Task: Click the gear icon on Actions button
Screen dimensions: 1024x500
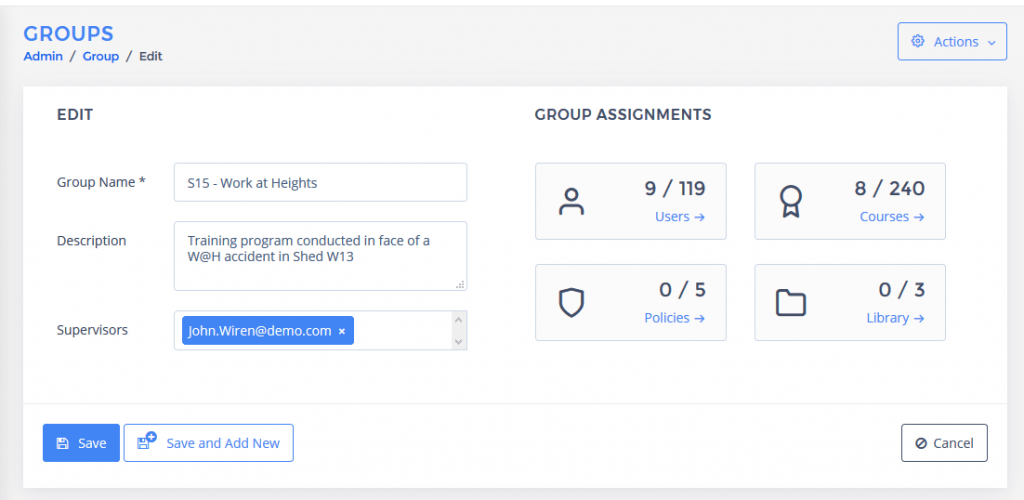Action: 918,42
